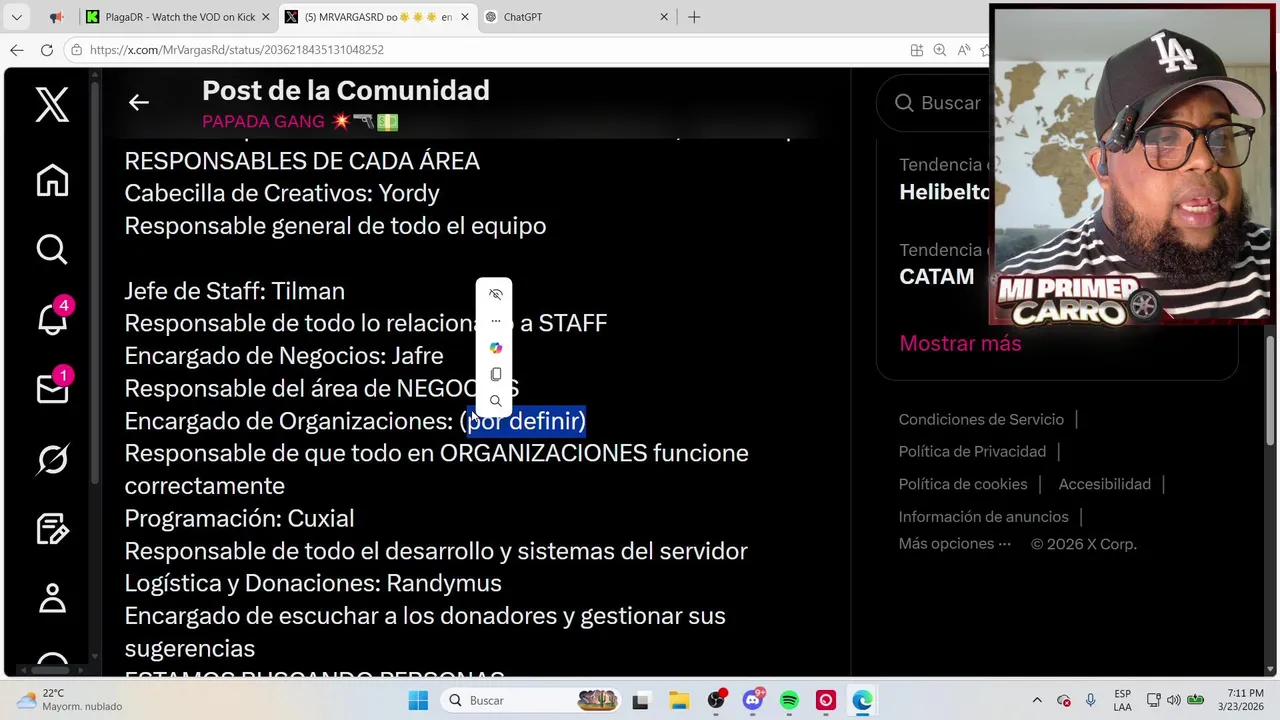Open the Profile person icon in sidebar

(52, 598)
